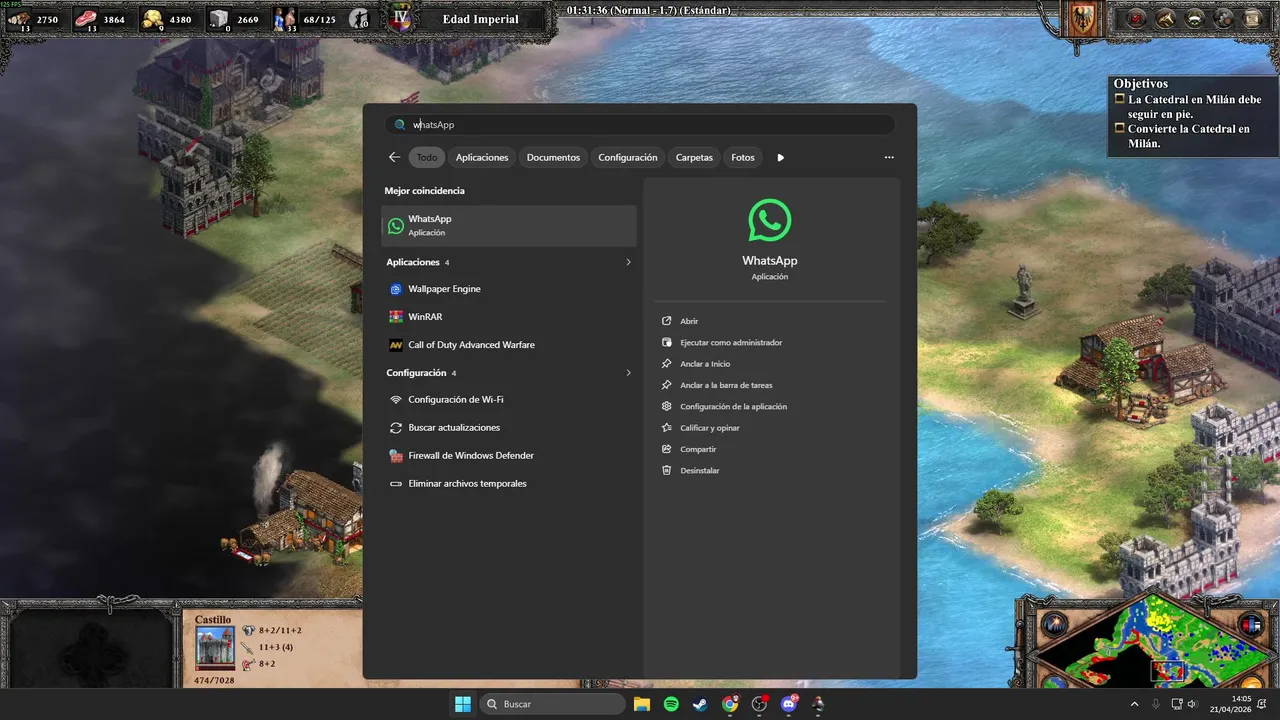Open Discord from taskbar
The height and width of the screenshot is (720, 1280).
tap(789, 704)
